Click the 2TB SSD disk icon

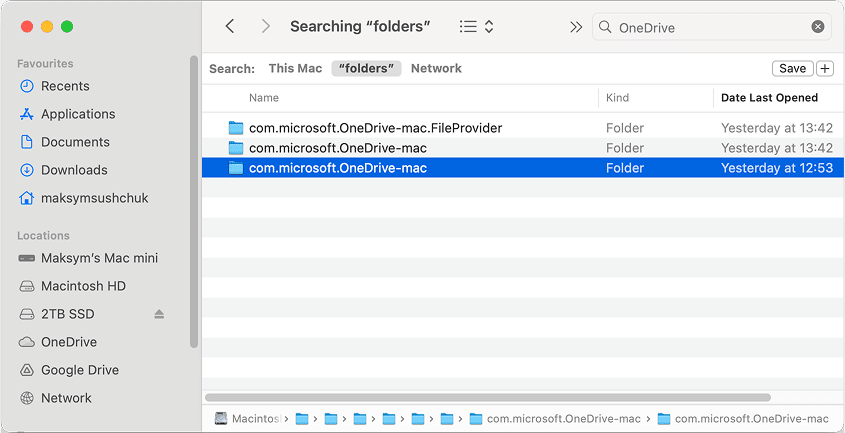pyautogui.click(x=26, y=314)
